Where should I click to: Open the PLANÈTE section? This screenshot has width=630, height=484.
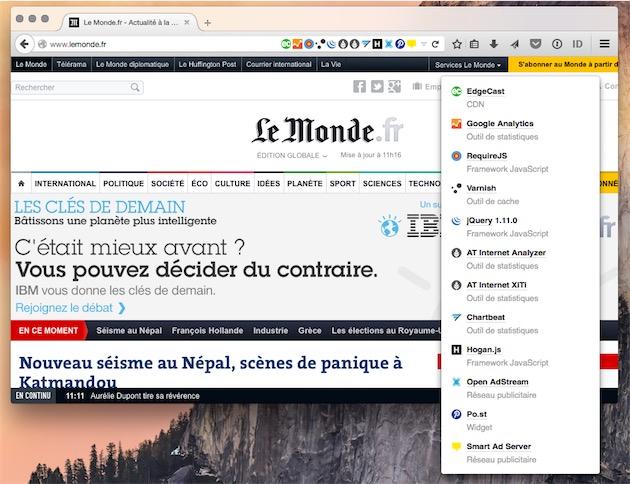point(305,184)
